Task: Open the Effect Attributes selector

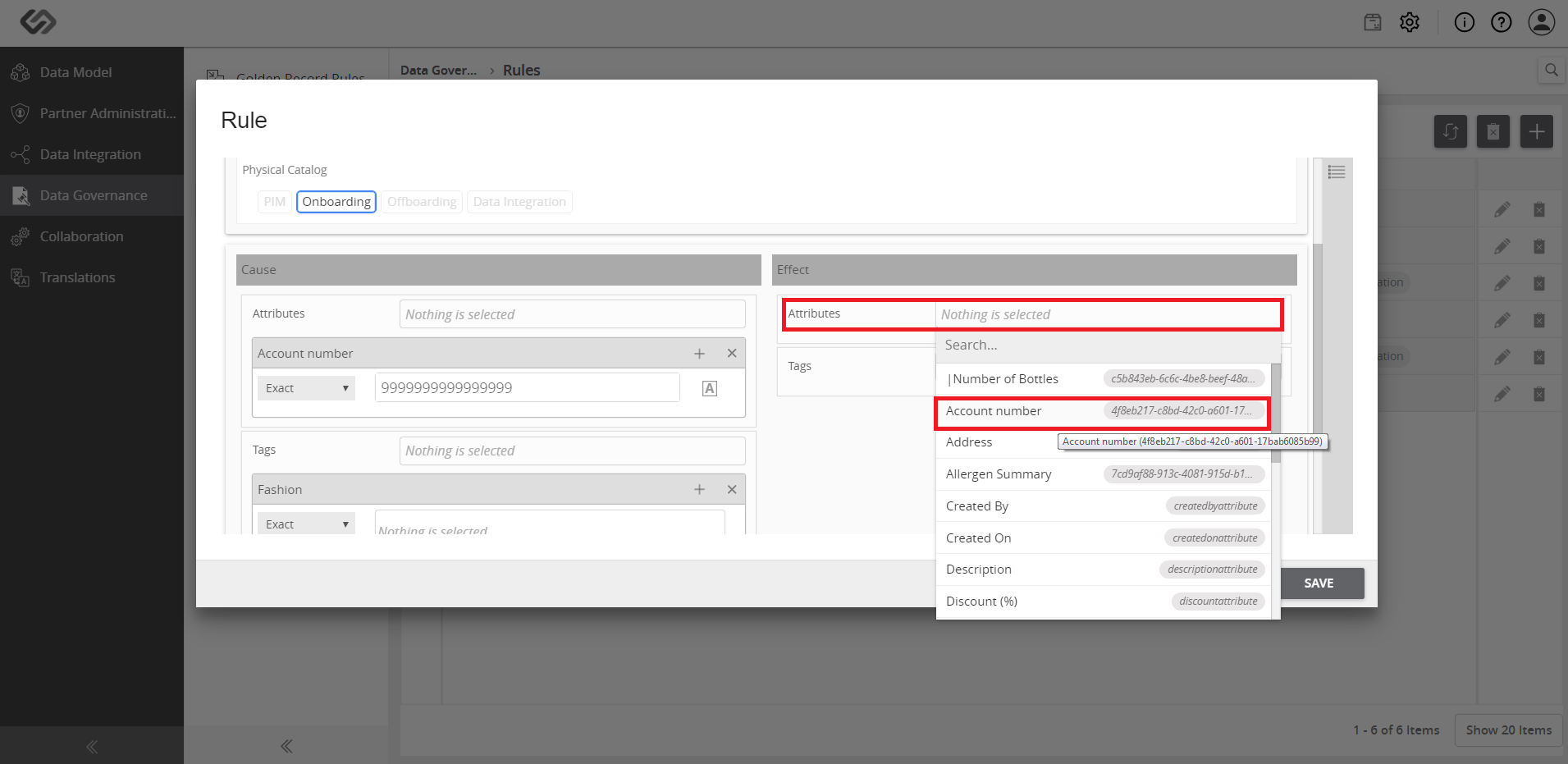Action: click(1108, 314)
